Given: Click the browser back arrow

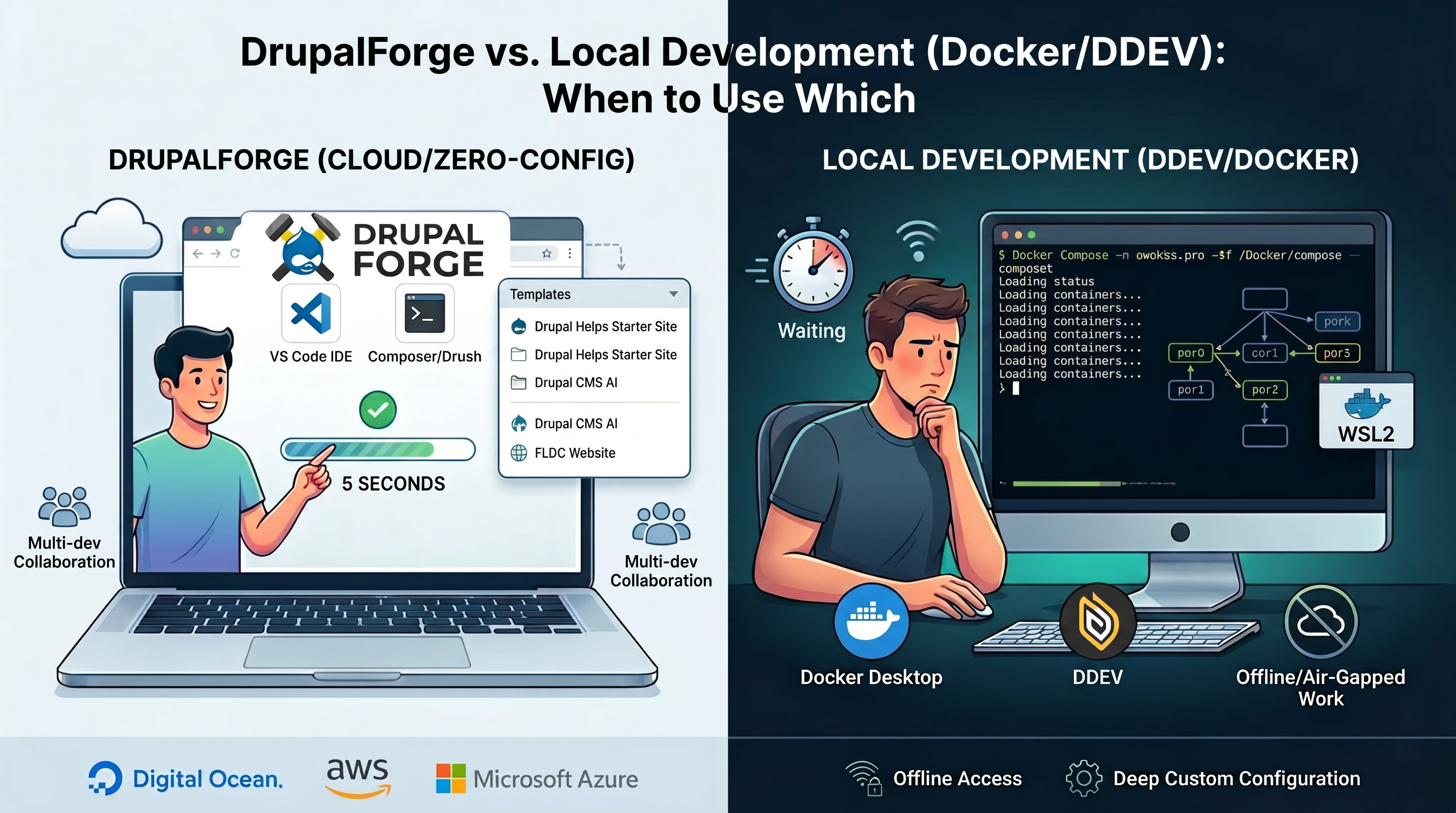Looking at the screenshot, I should click(197, 254).
